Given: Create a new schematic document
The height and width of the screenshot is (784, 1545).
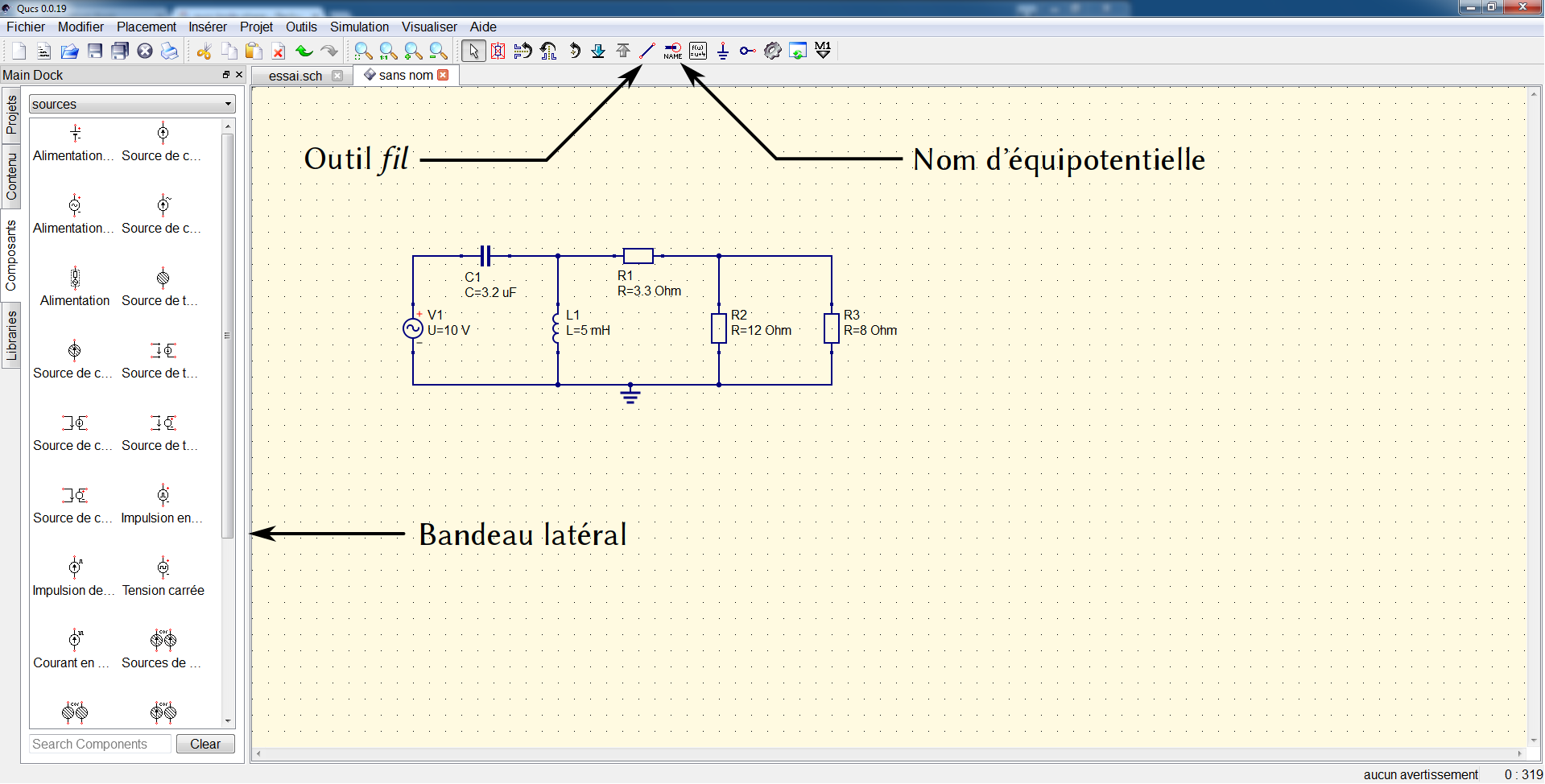Looking at the screenshot, I should pyautogui.click(x=19, y=52).
